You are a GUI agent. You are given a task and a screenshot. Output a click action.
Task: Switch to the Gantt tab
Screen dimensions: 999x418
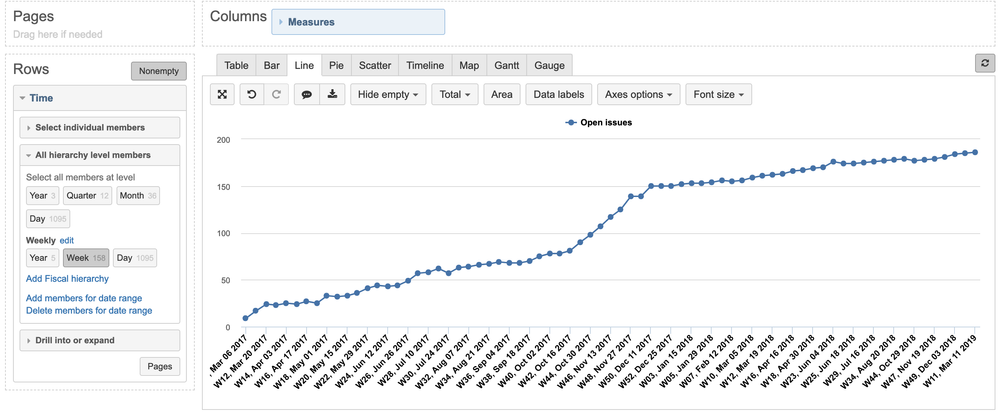[x=506, y=66]
